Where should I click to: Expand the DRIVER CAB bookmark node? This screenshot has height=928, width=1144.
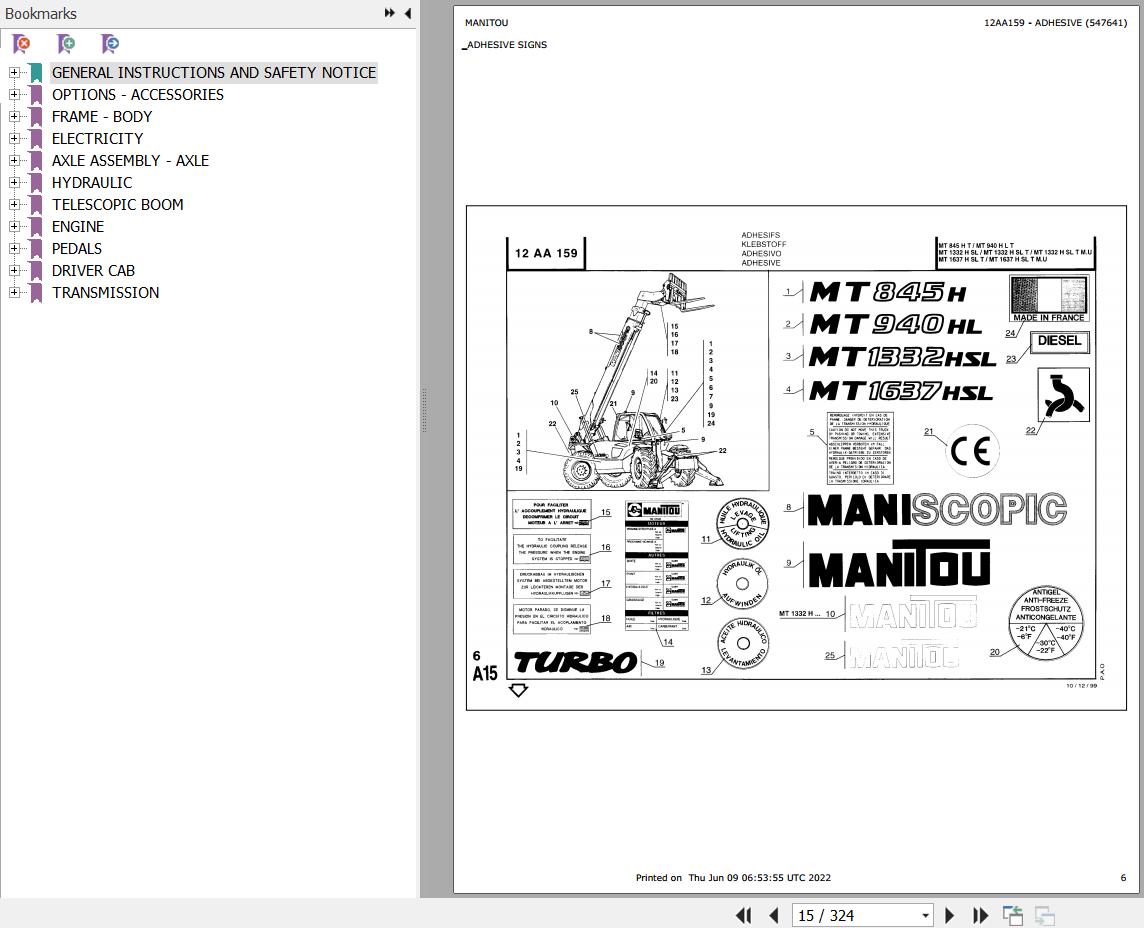point(14,270)
